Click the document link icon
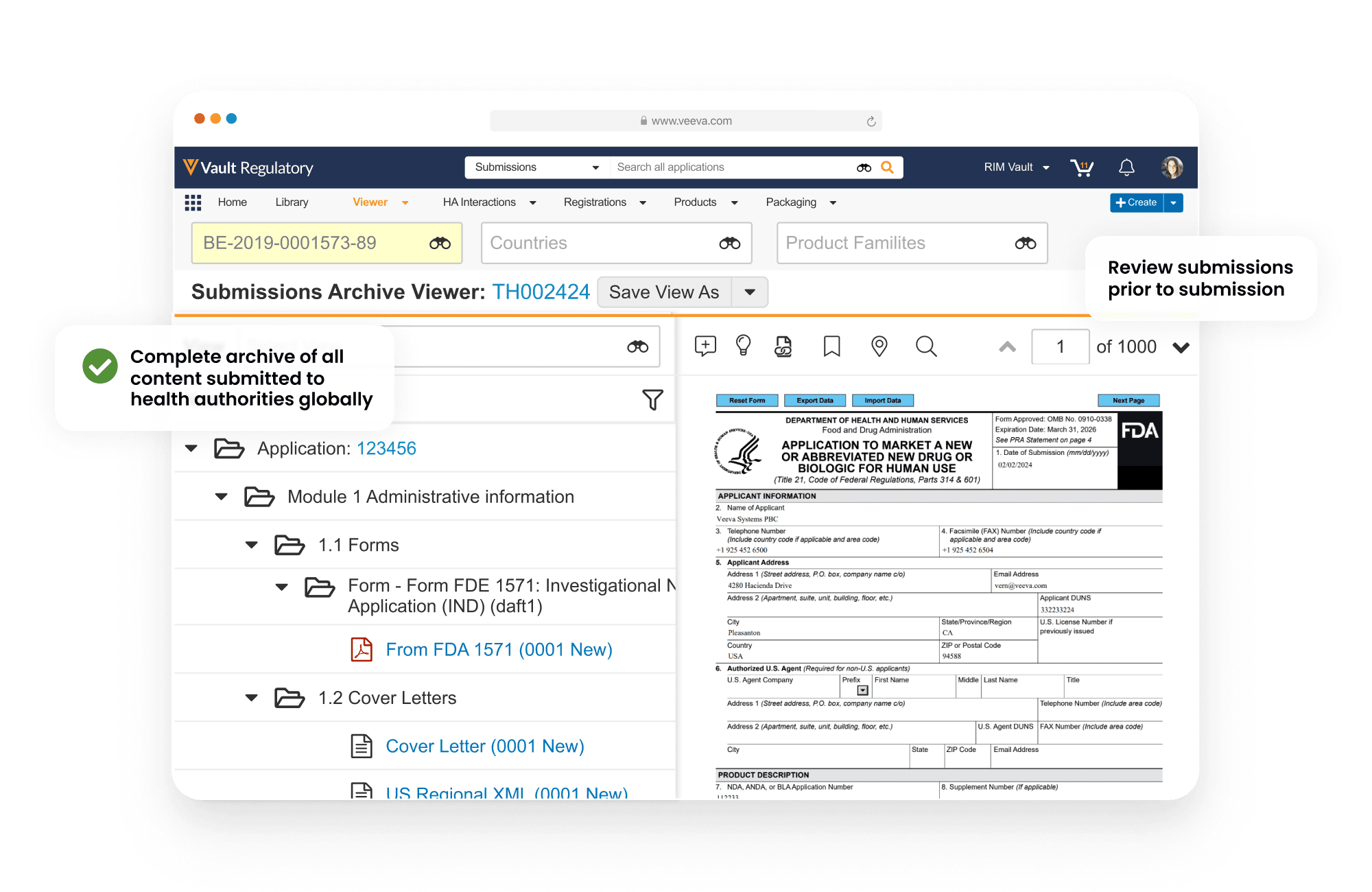Viewport: 1372px width, 892px height. click(x=783, y=346)
